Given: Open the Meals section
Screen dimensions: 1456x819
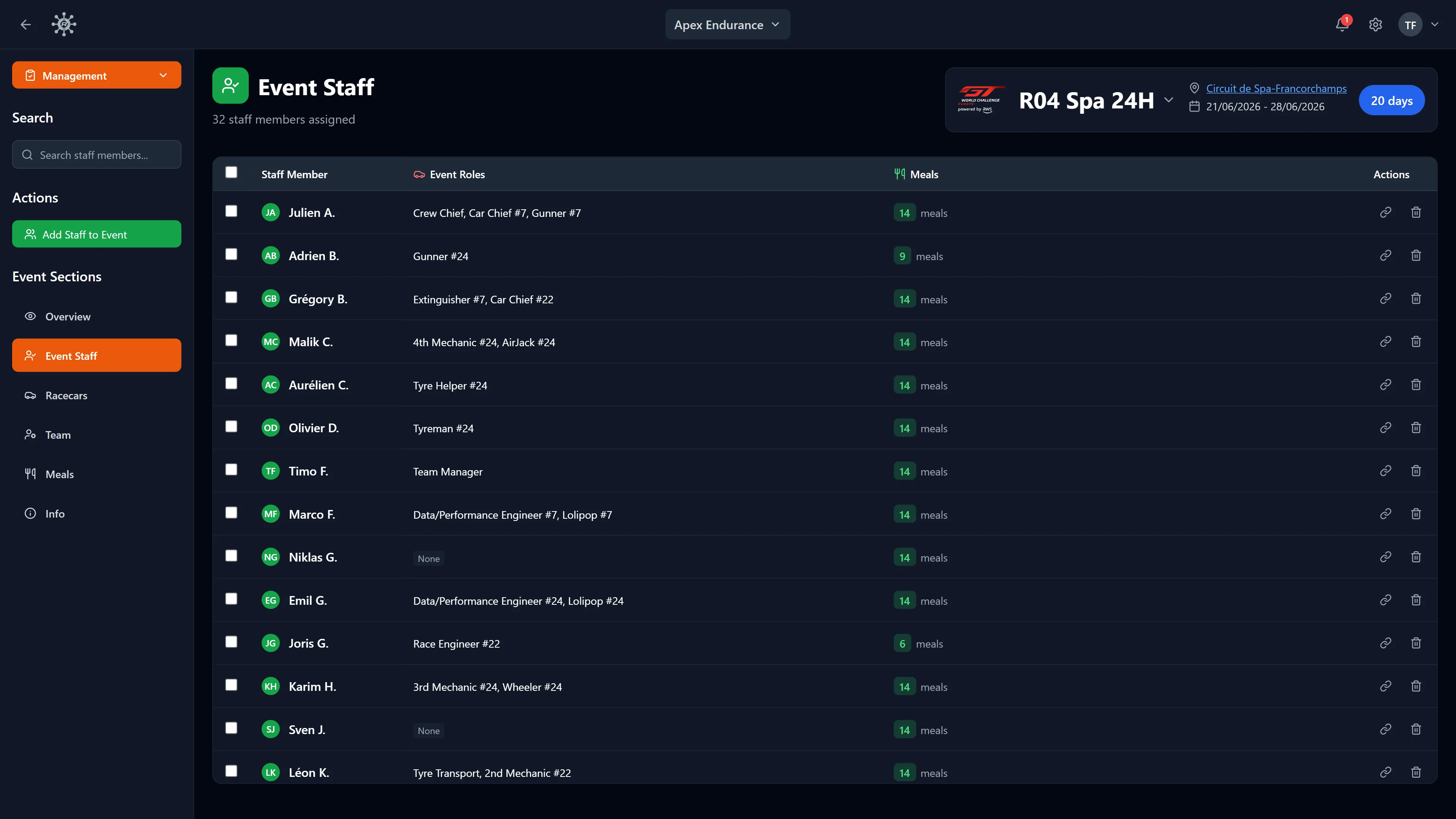Looking at the screenshot, I should pos(97,474).
